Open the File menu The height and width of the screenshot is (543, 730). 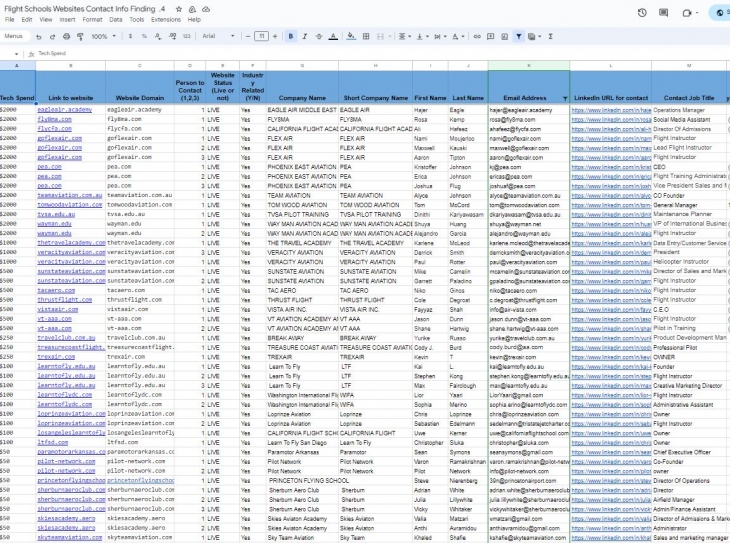coord(9,20)
